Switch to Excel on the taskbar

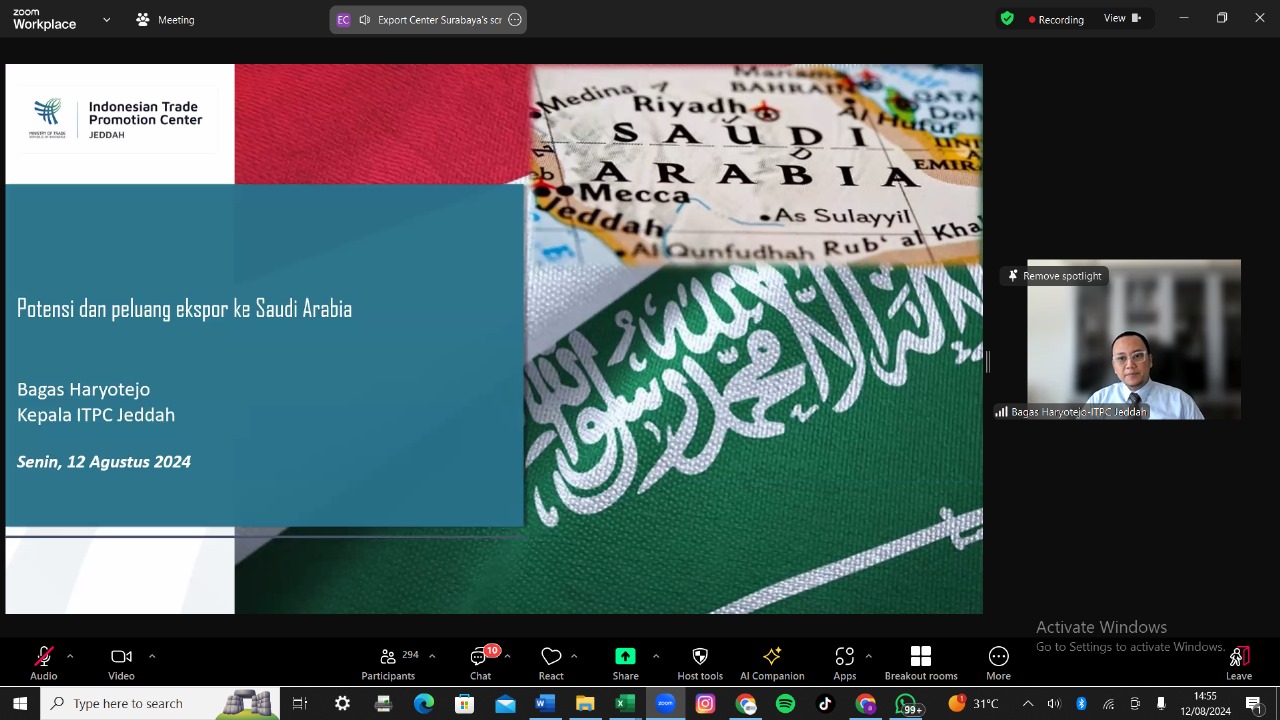(x=625, y=703)
